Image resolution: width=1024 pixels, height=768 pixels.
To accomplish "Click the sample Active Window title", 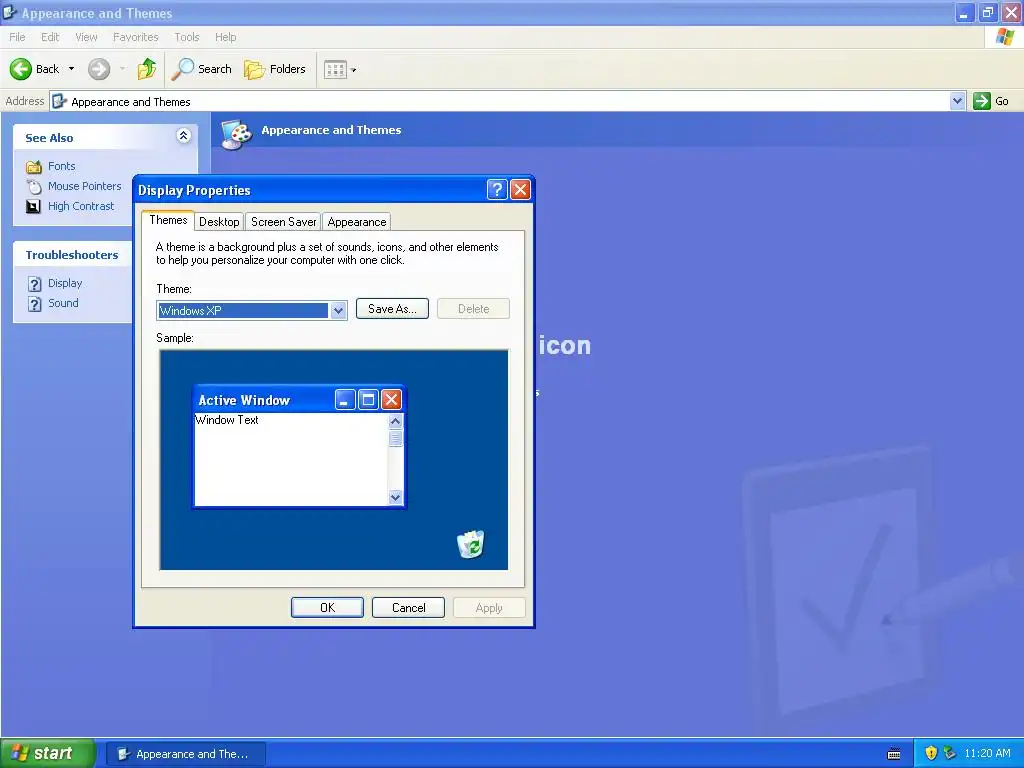I will [x=244, y=400].
